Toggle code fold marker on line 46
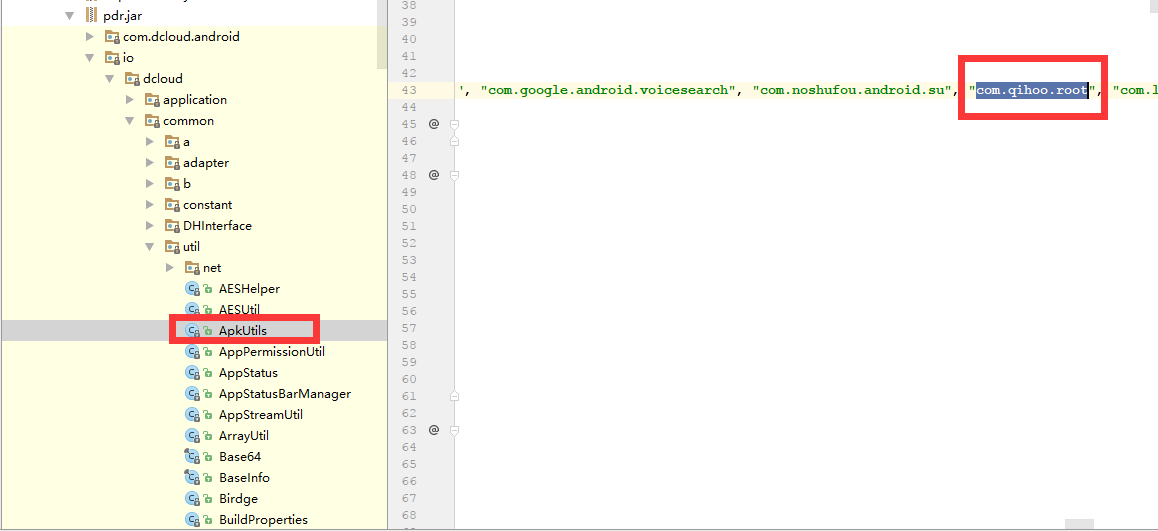1158x531 pixels. [455, 140]
